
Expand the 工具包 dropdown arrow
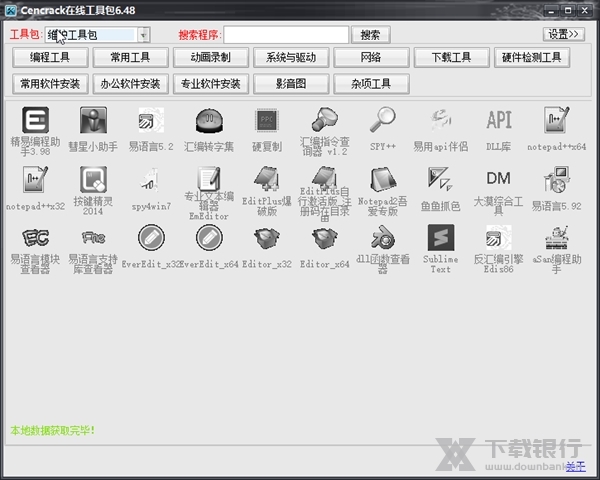click(x=143, y=35)
